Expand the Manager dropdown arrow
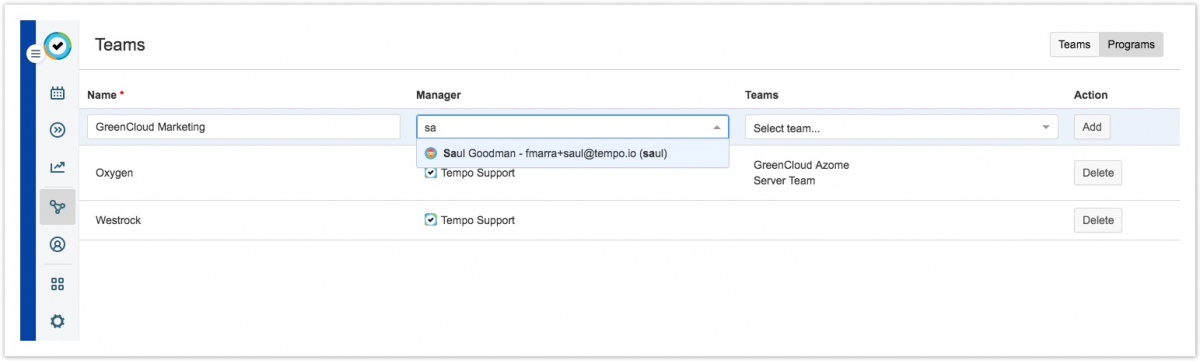Image resolution: width=1200 pixels, height=361 pixels. (x=716, y=128)
